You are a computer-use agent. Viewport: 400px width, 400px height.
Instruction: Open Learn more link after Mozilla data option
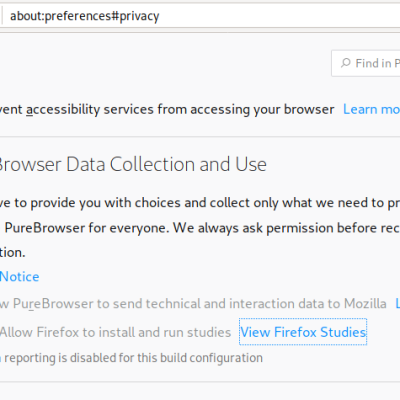(397, 304)
